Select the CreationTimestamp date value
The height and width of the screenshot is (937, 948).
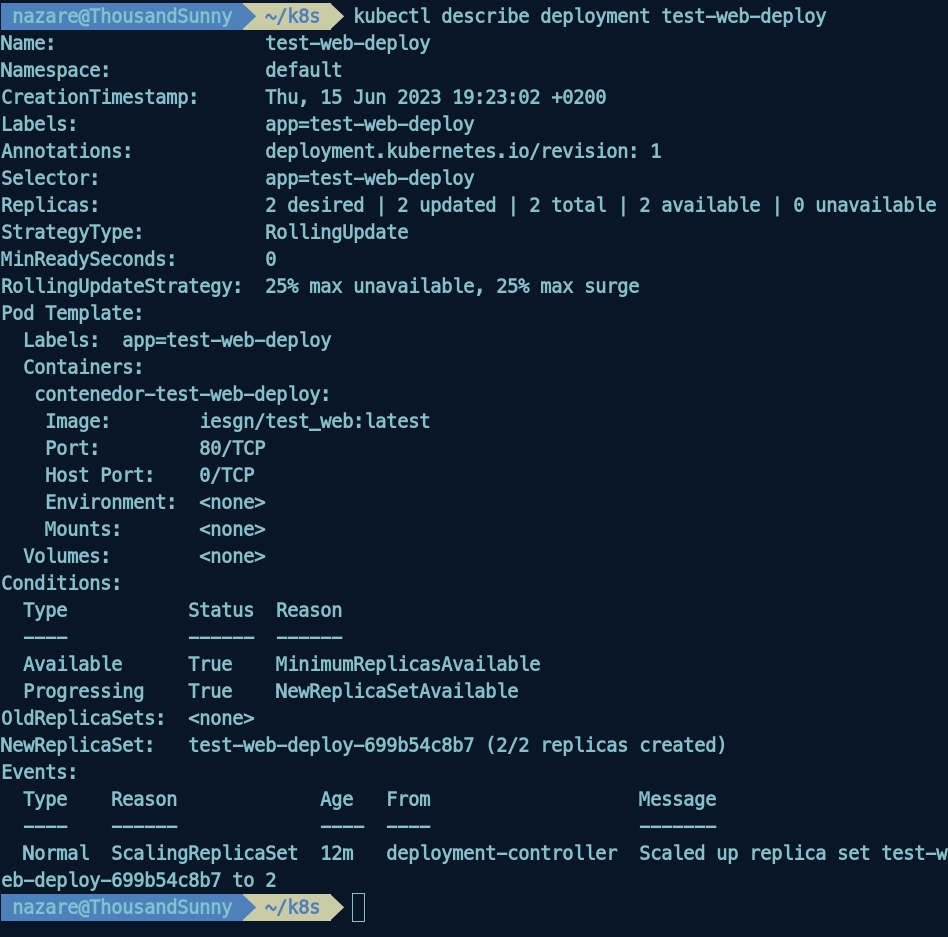coord(435,97)
